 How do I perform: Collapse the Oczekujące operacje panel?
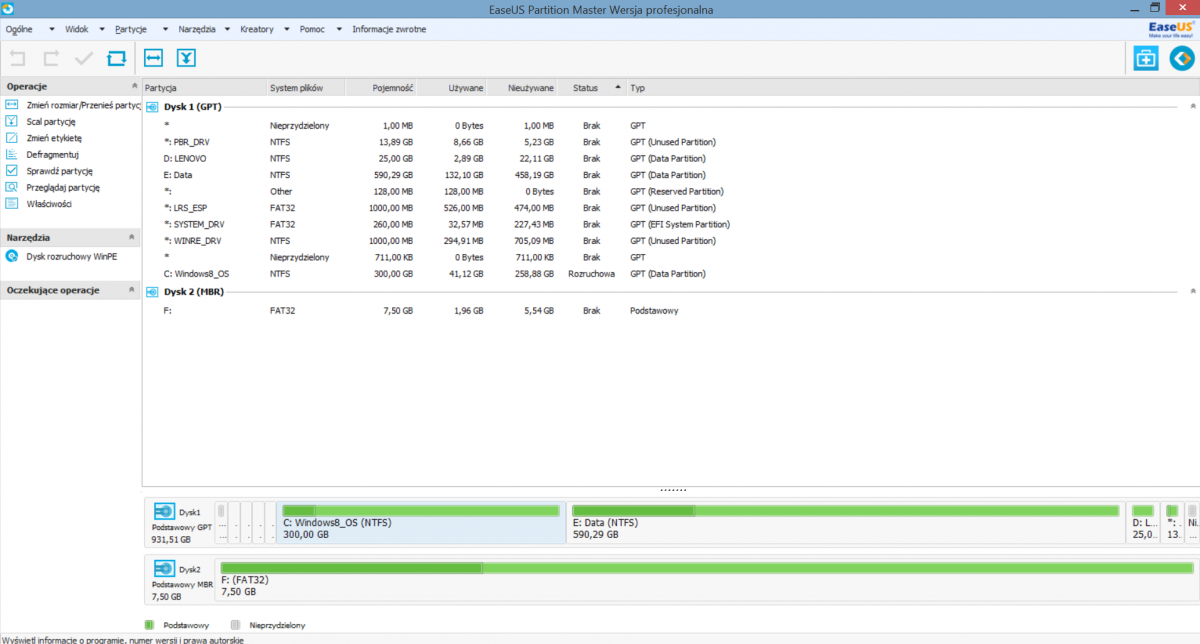pos(132,290)
